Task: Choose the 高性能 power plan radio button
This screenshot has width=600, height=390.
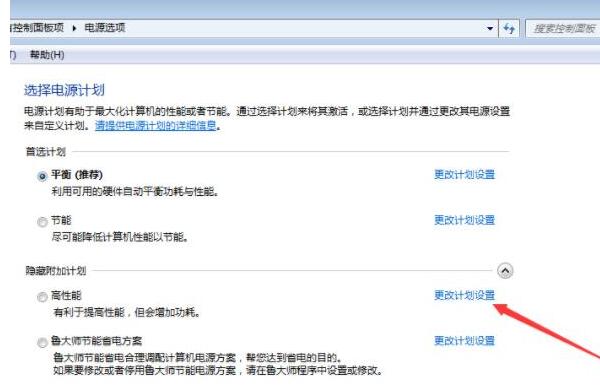Action: tap(42, 297)
